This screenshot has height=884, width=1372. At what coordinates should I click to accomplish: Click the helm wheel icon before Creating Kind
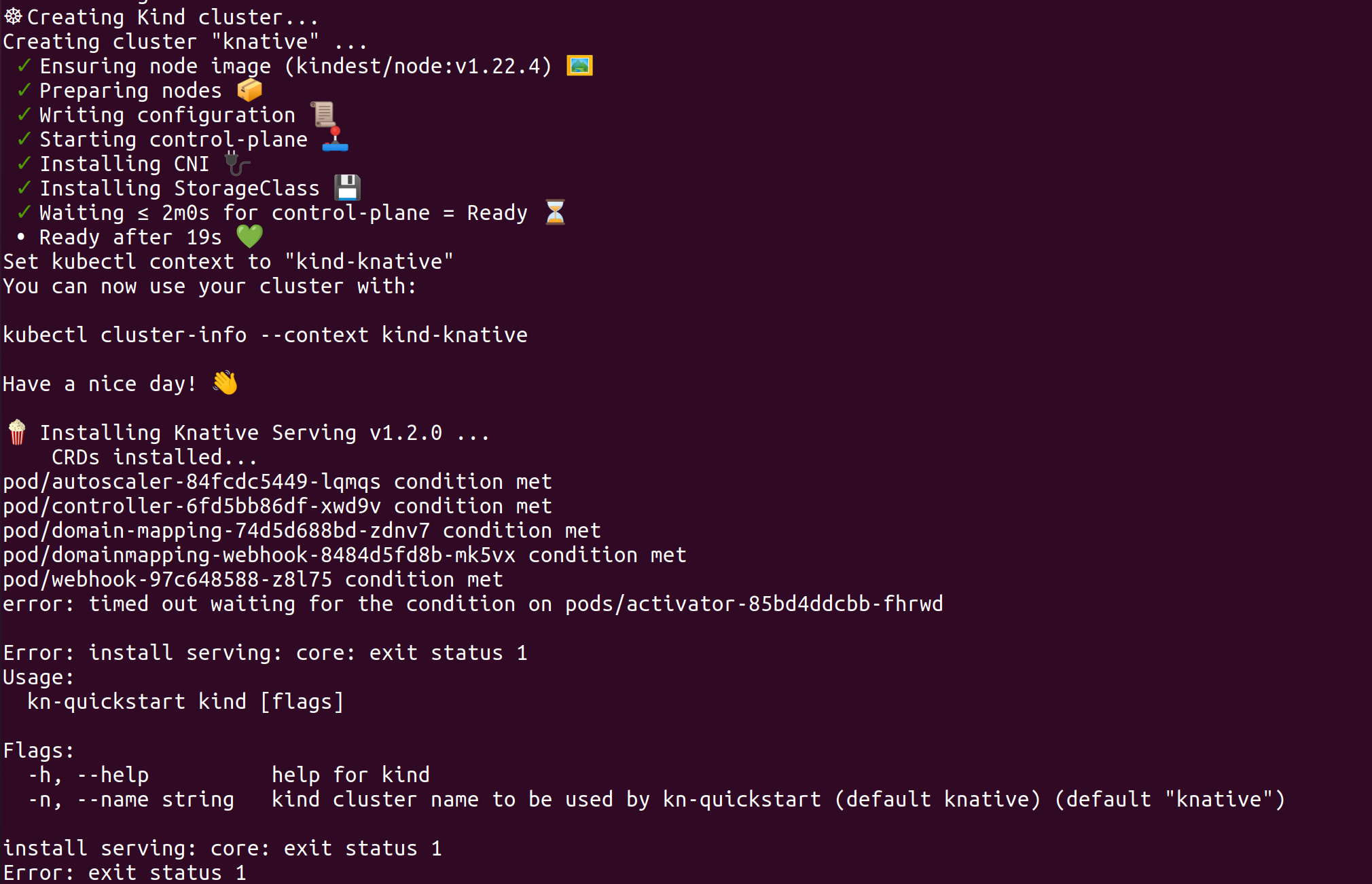coord(13,16)
